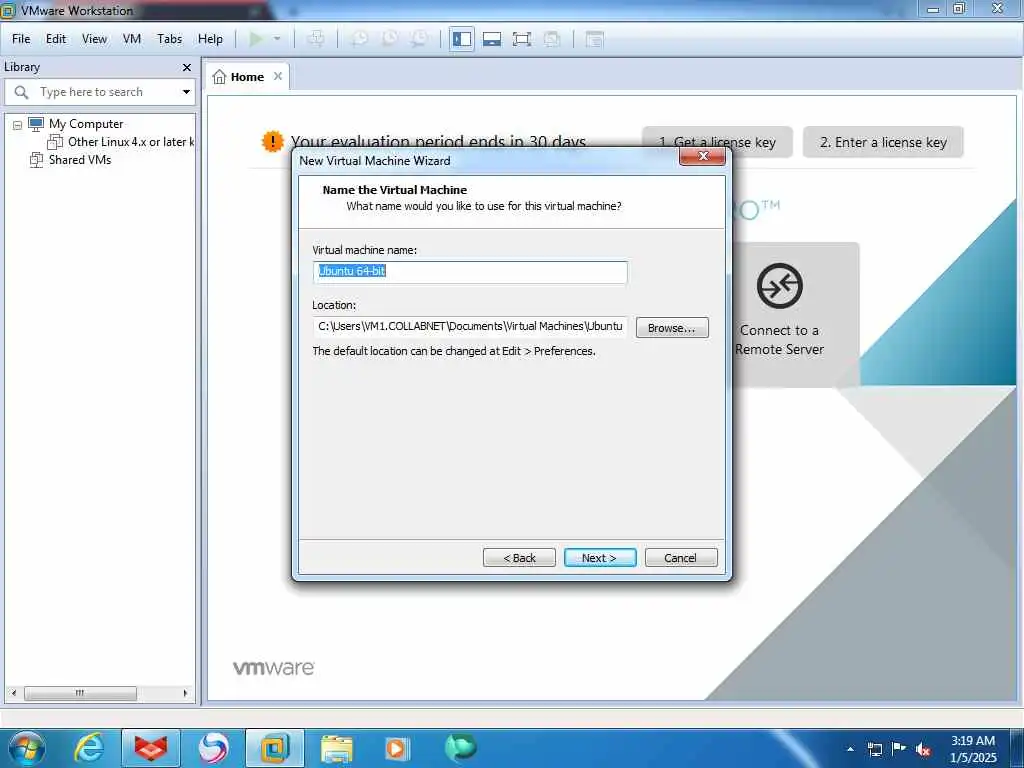Click the green Power On play icon

click(x=256, y=39)
